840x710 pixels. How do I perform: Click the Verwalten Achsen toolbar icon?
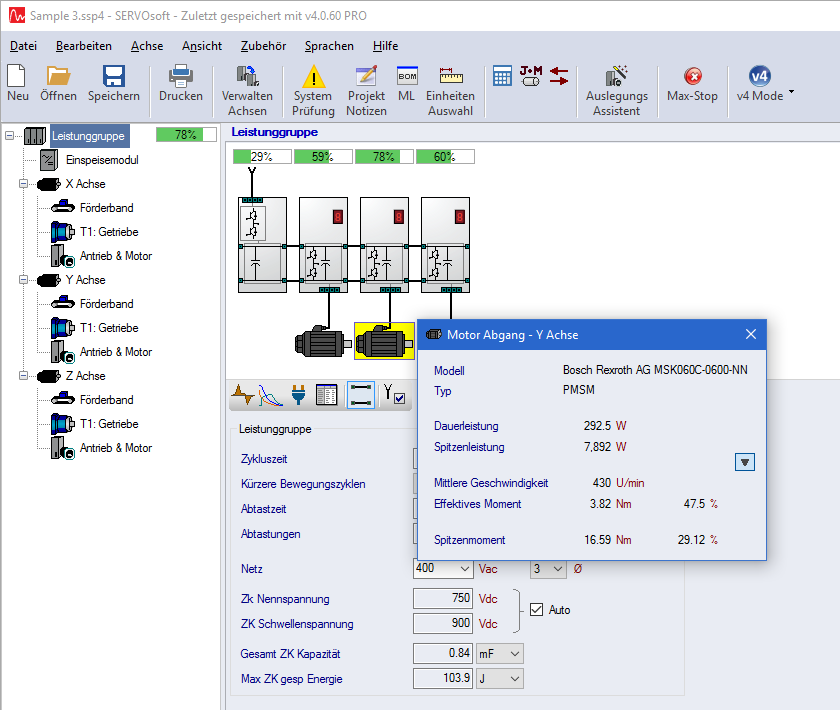click(247, 77)
